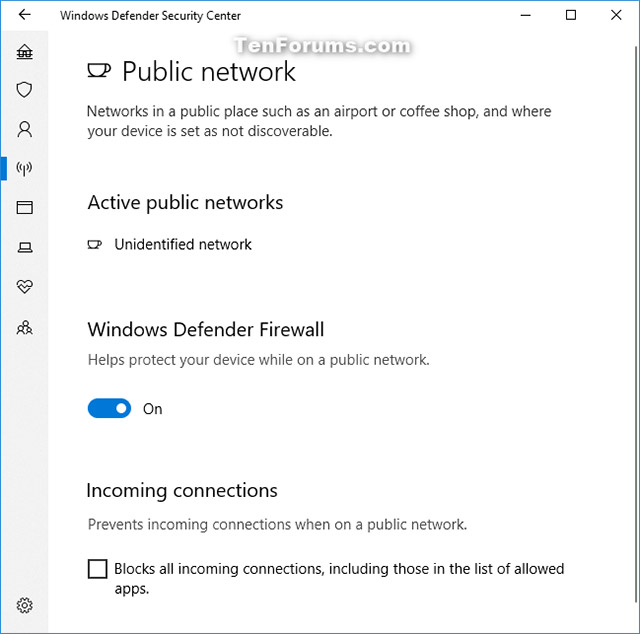Image resolution: width=640 pixels, height=634 pixels.
Task: Close the Windows Defender Security Center window
Action: click(616, 15)
